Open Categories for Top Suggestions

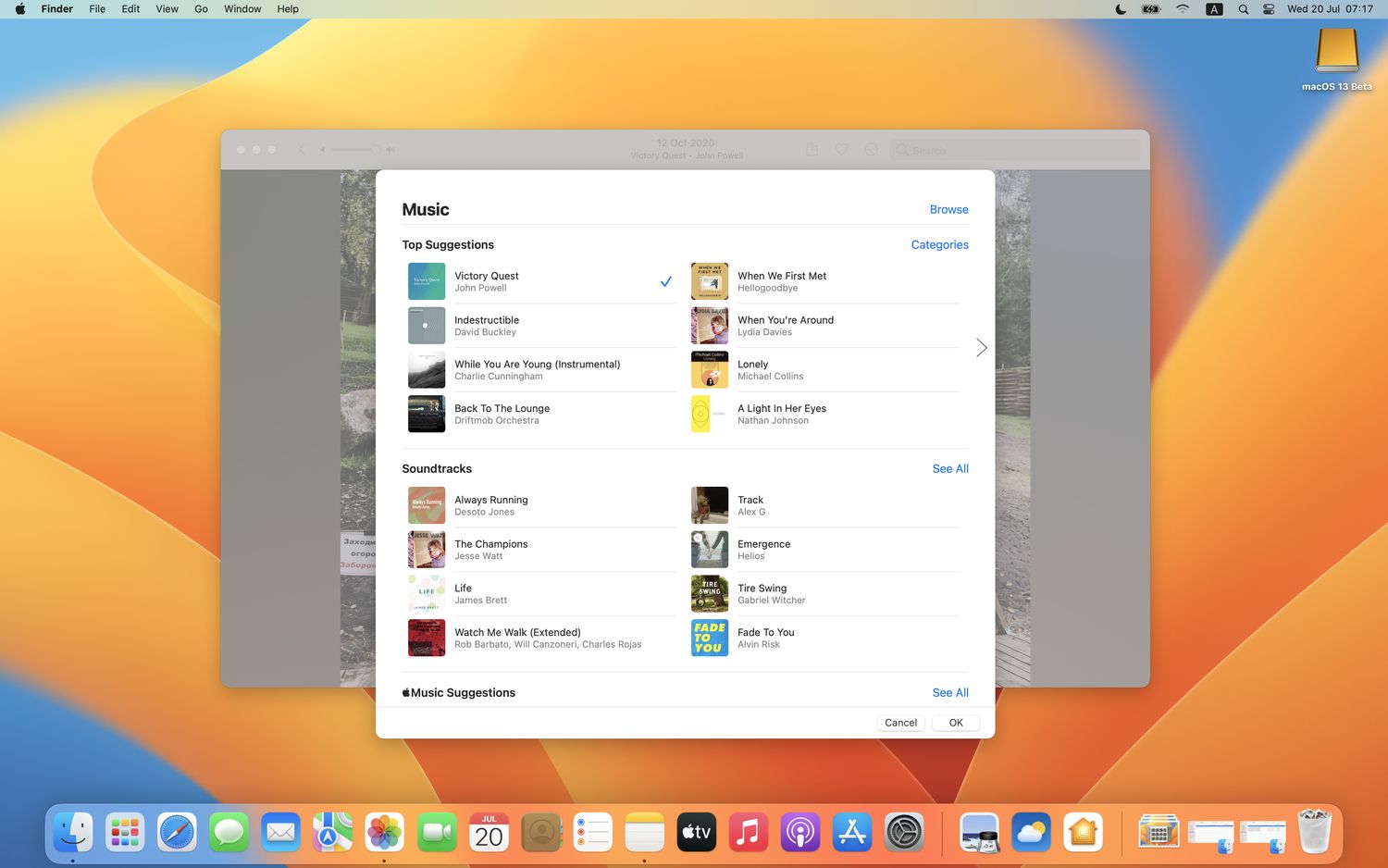point(939,244)
